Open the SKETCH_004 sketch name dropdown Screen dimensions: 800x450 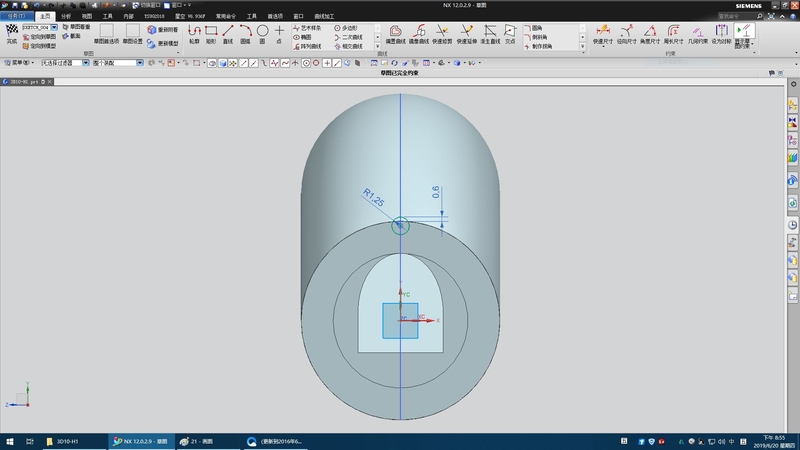click(x=54, y=27)
